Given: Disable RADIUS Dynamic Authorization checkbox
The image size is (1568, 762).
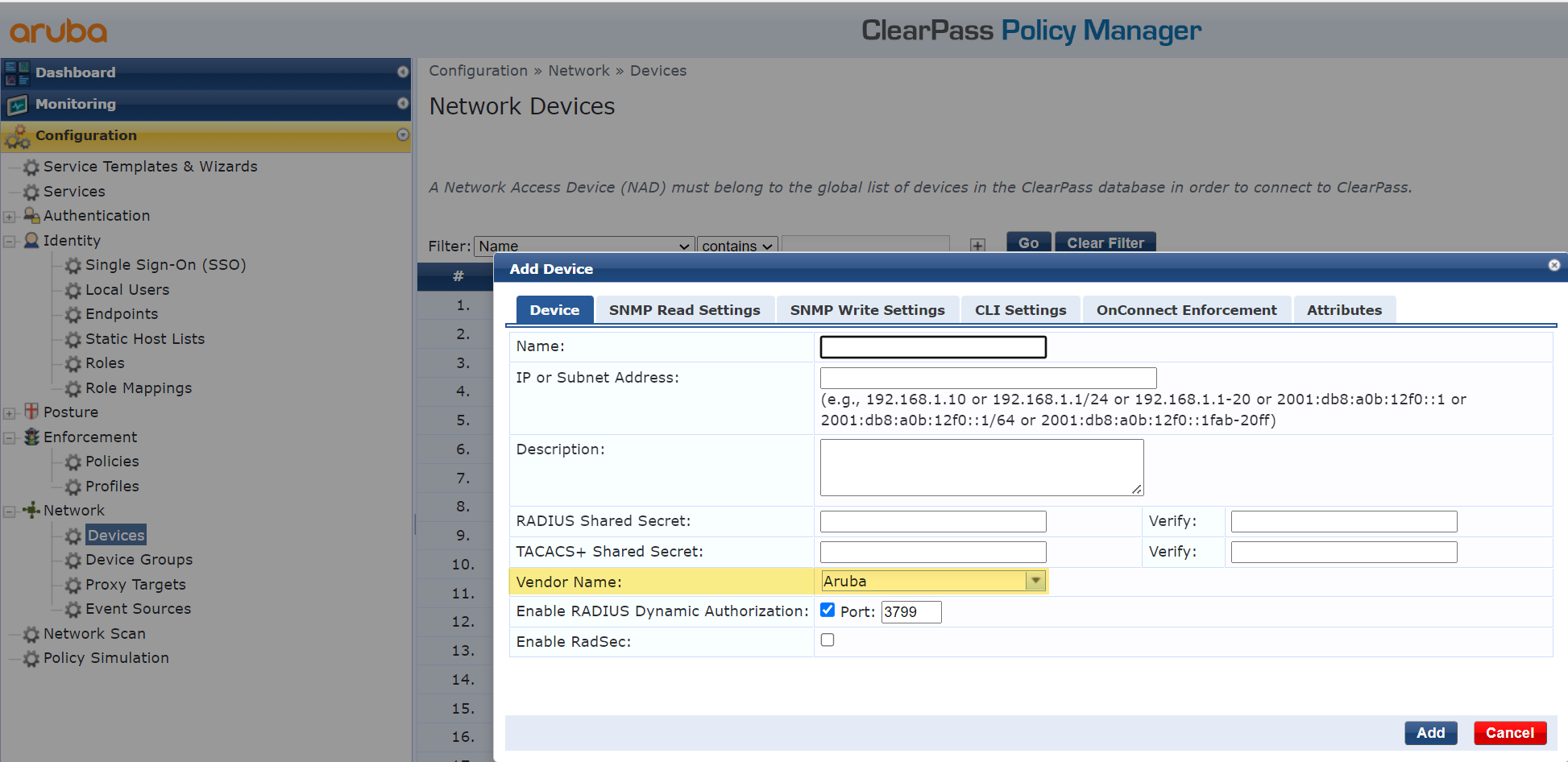Looking at the screenshot, I should (x=828, y=610).
